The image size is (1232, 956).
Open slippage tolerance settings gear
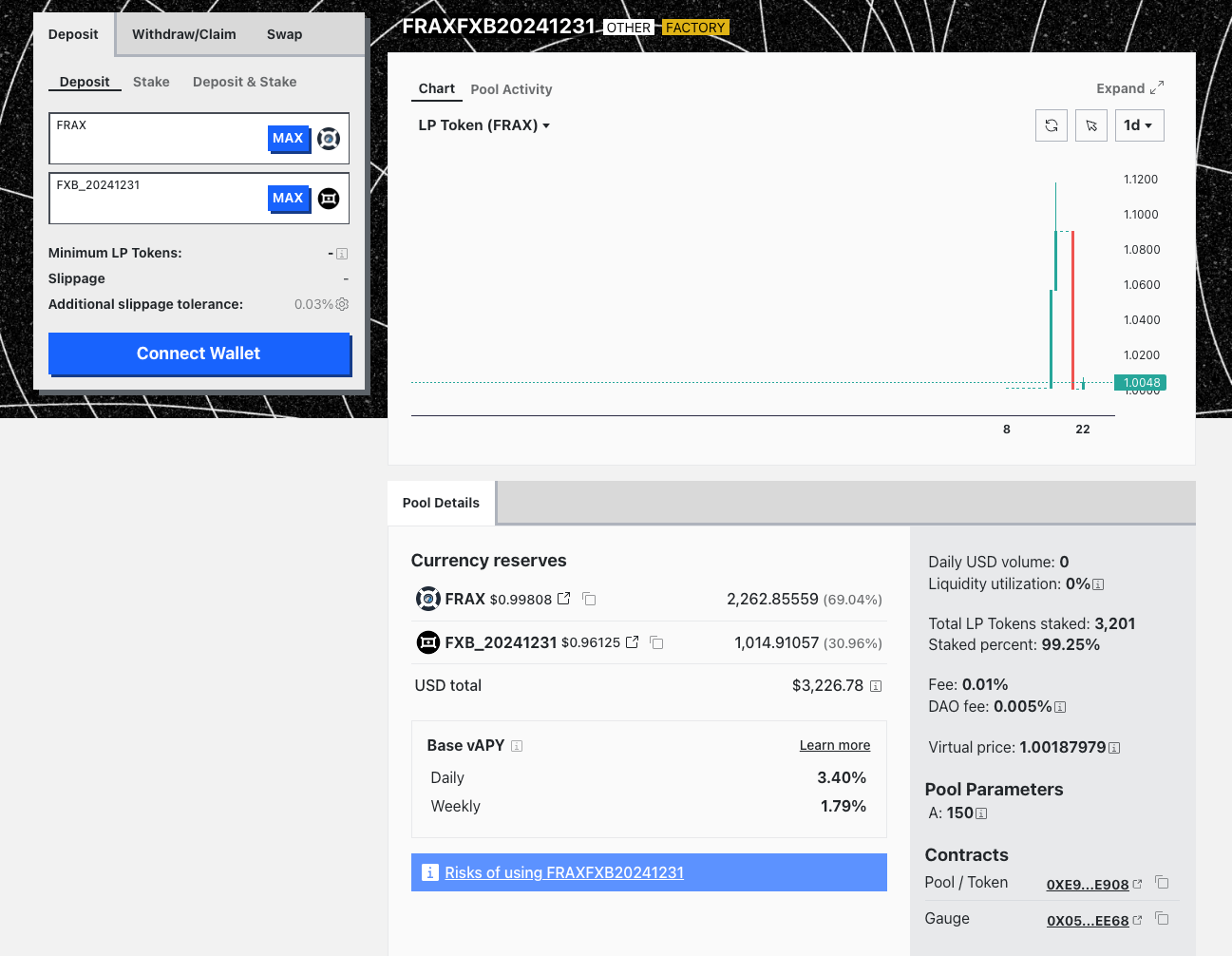[342, 304]
